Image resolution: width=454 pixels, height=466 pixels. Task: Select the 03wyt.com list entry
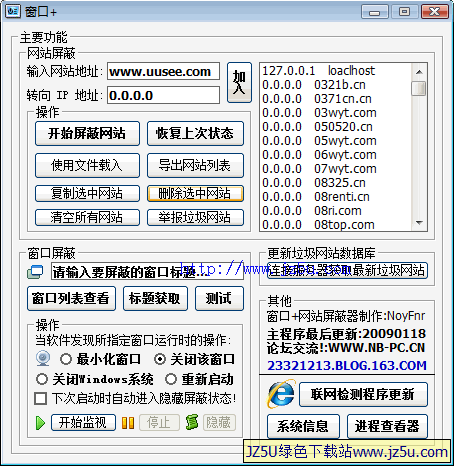click(x=335, y=113)
